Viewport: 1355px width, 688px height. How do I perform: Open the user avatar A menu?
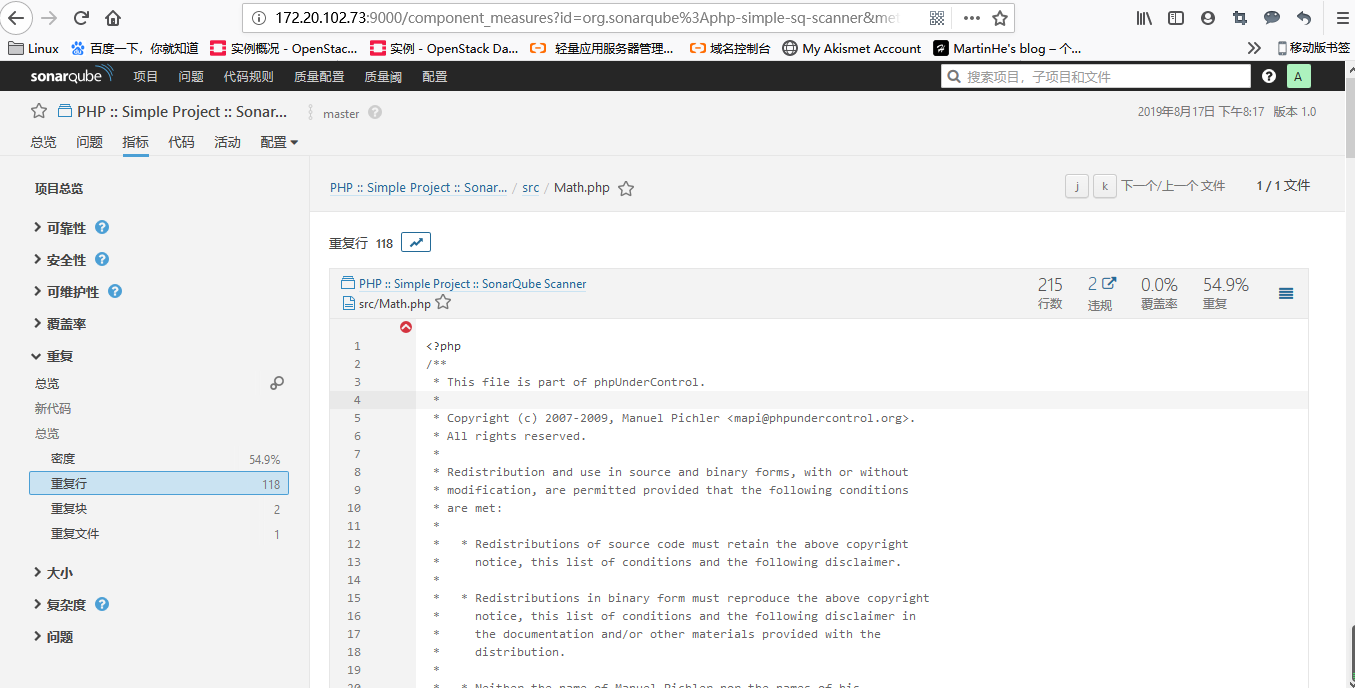click(x=1298, y=76)
